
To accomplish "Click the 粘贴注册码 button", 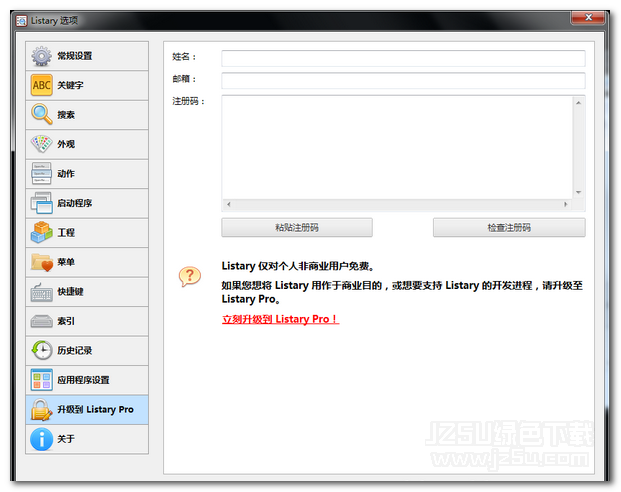I will tap(297, 227).
